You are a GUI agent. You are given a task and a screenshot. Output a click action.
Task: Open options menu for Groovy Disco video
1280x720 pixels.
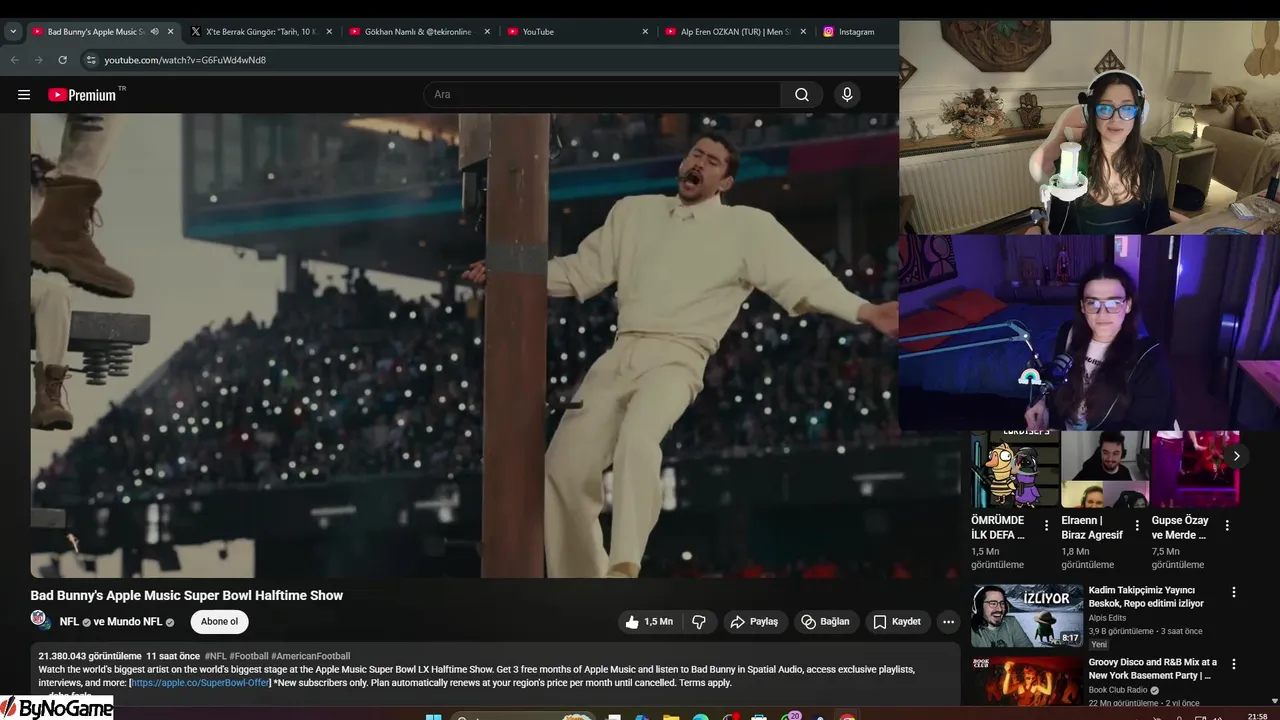1234,664
